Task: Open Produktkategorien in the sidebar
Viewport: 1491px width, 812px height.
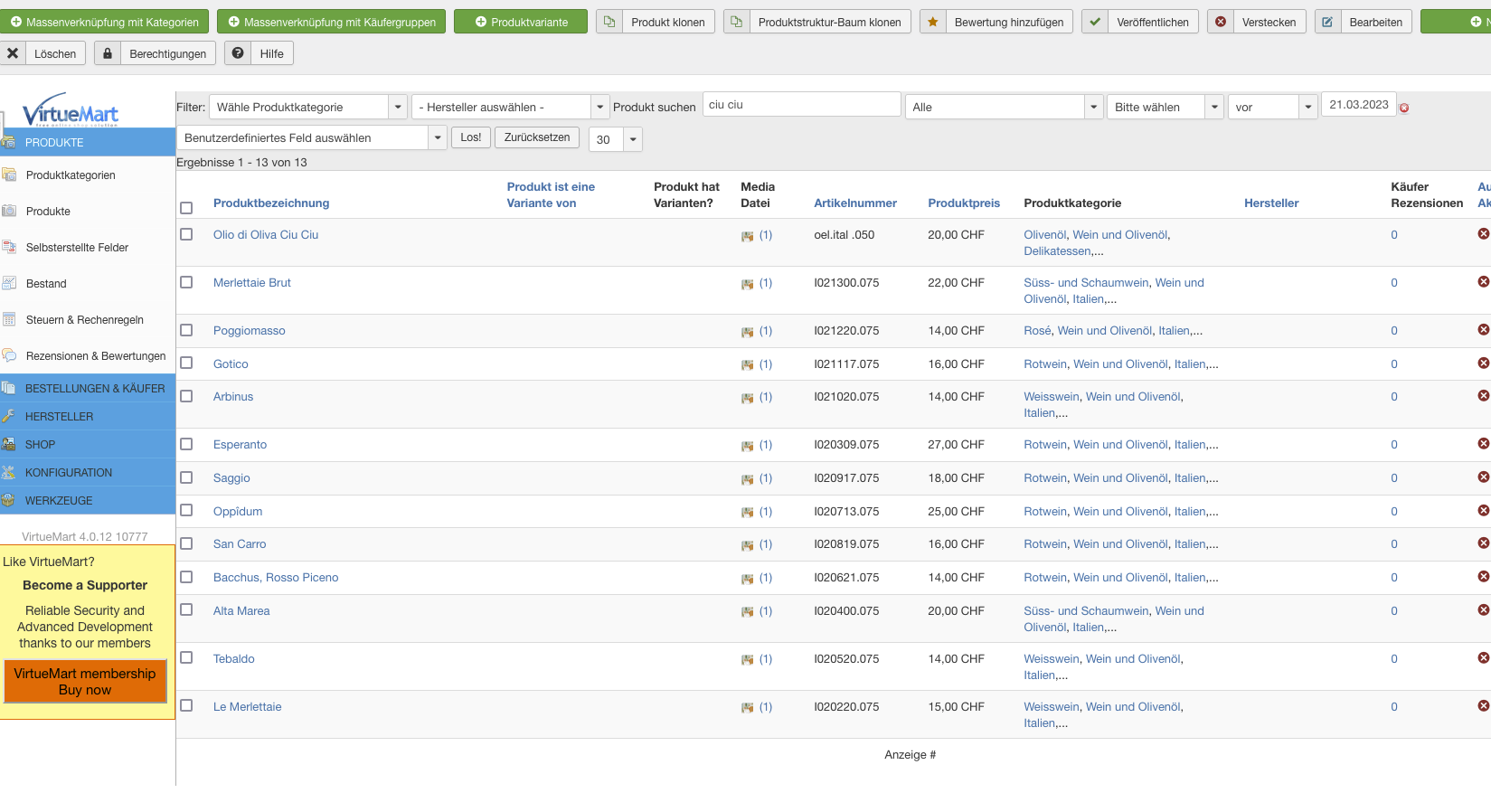Action: tap(71, 175)
